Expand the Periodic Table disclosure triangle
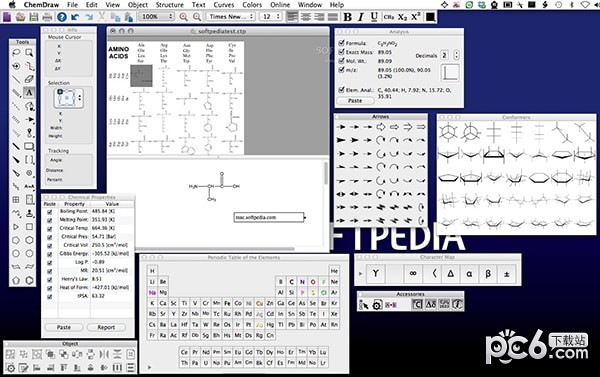The width and height of the screenshot is (600, 377). [x=149, y=367]
